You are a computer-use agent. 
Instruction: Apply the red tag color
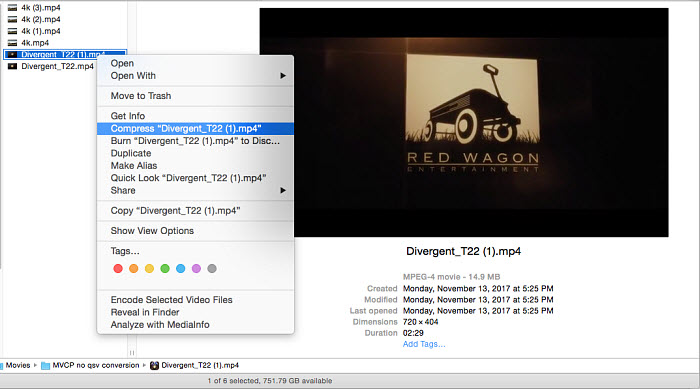click(118, 268)
